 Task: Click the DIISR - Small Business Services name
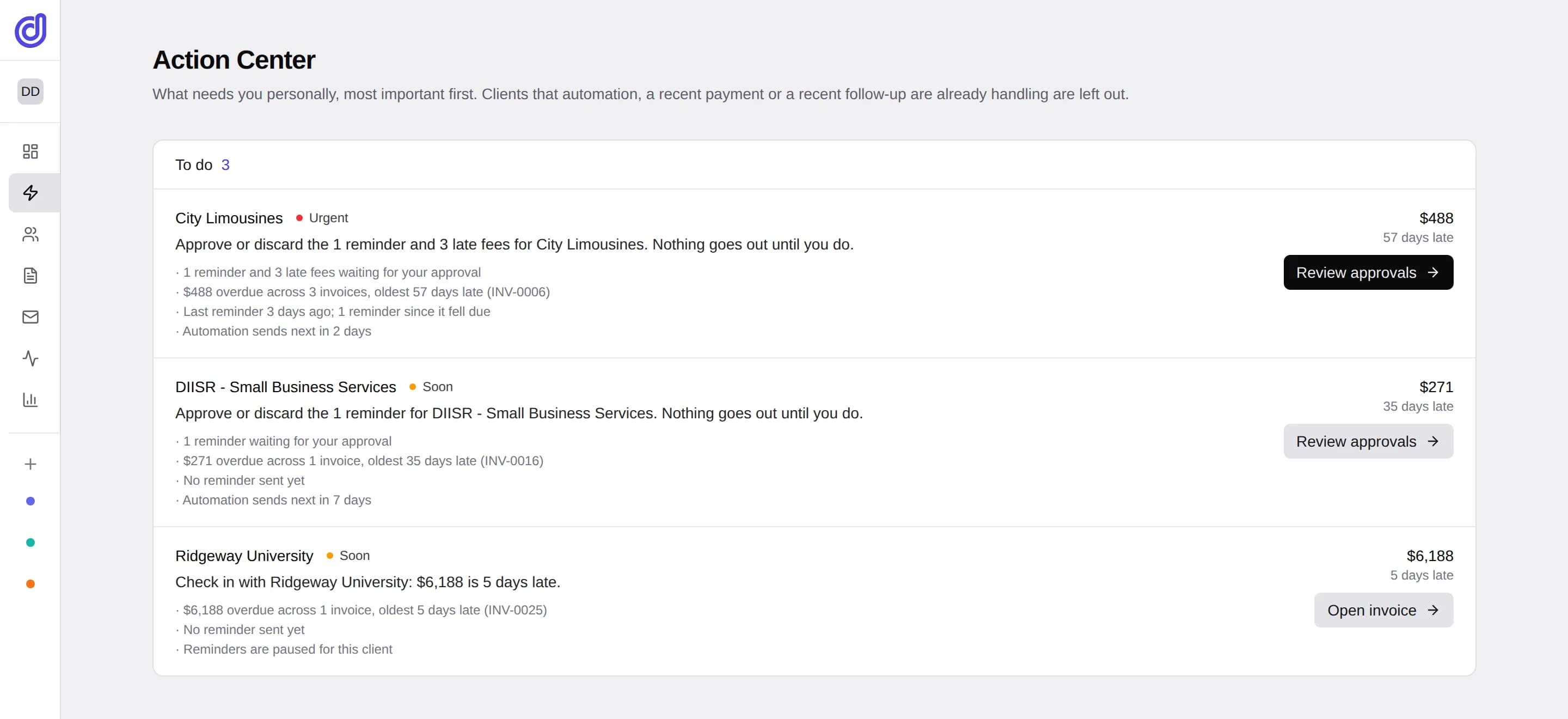(x=285, y=387)
